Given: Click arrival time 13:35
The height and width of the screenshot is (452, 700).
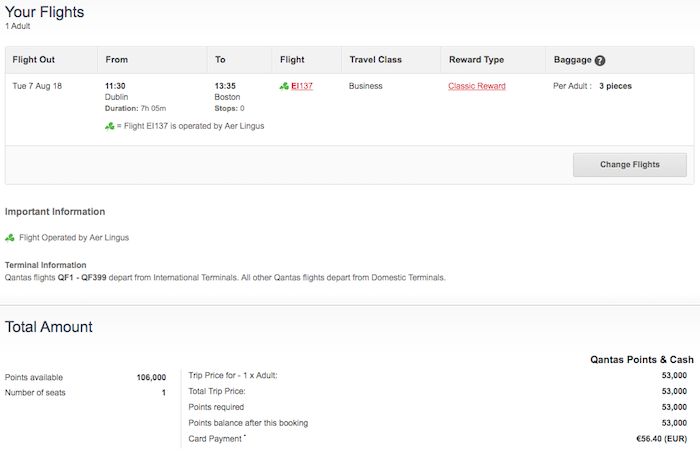Looking at the screenshot, I should [225, 86].
